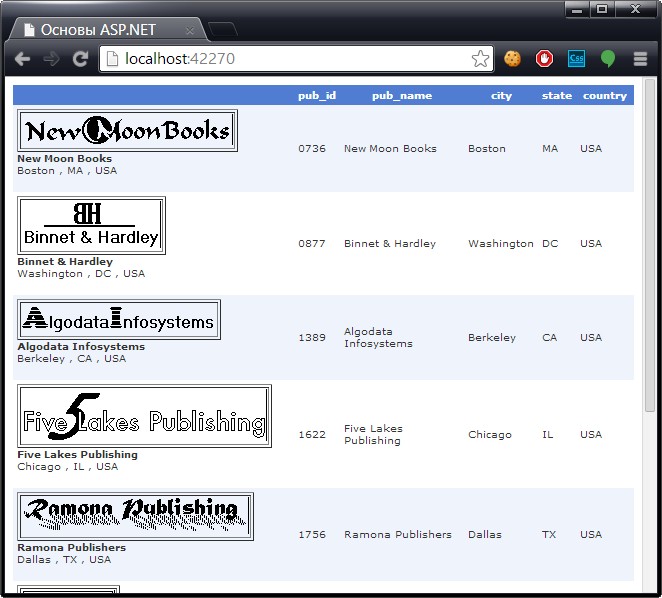Click bold caption New Moon Books
Image resolution: width=662 pixels, height=598 pixels.
coord(65,158)
